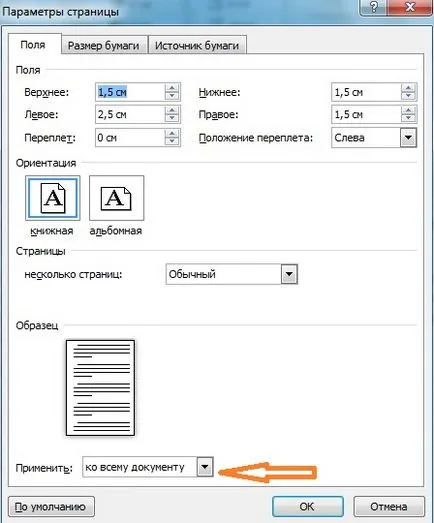Expand the несколько страниц dropdown
Image resolution: width=434 pixels, height=523 pixels.
tap(289, 274)
